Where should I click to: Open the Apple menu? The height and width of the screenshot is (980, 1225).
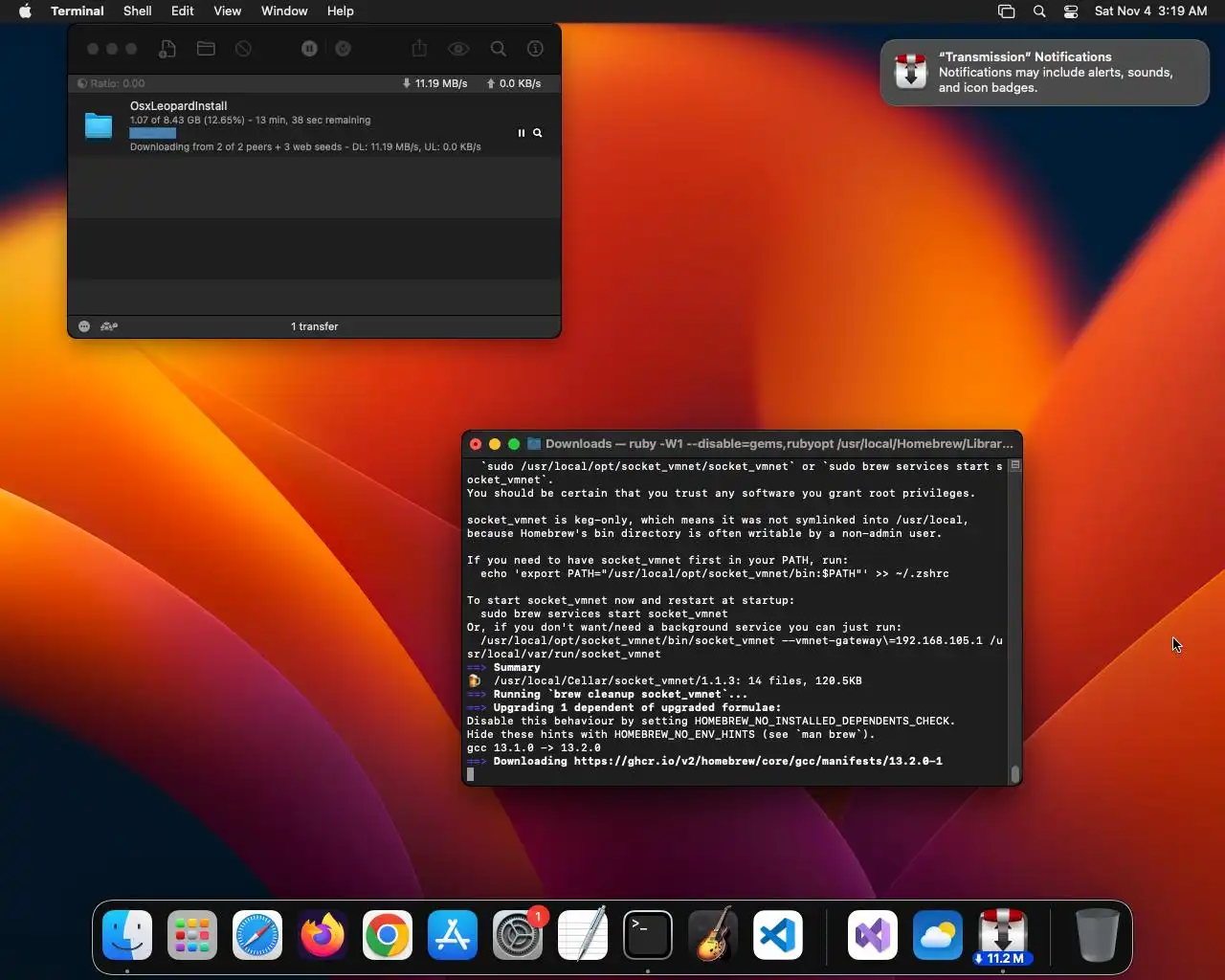click(25, 11)
